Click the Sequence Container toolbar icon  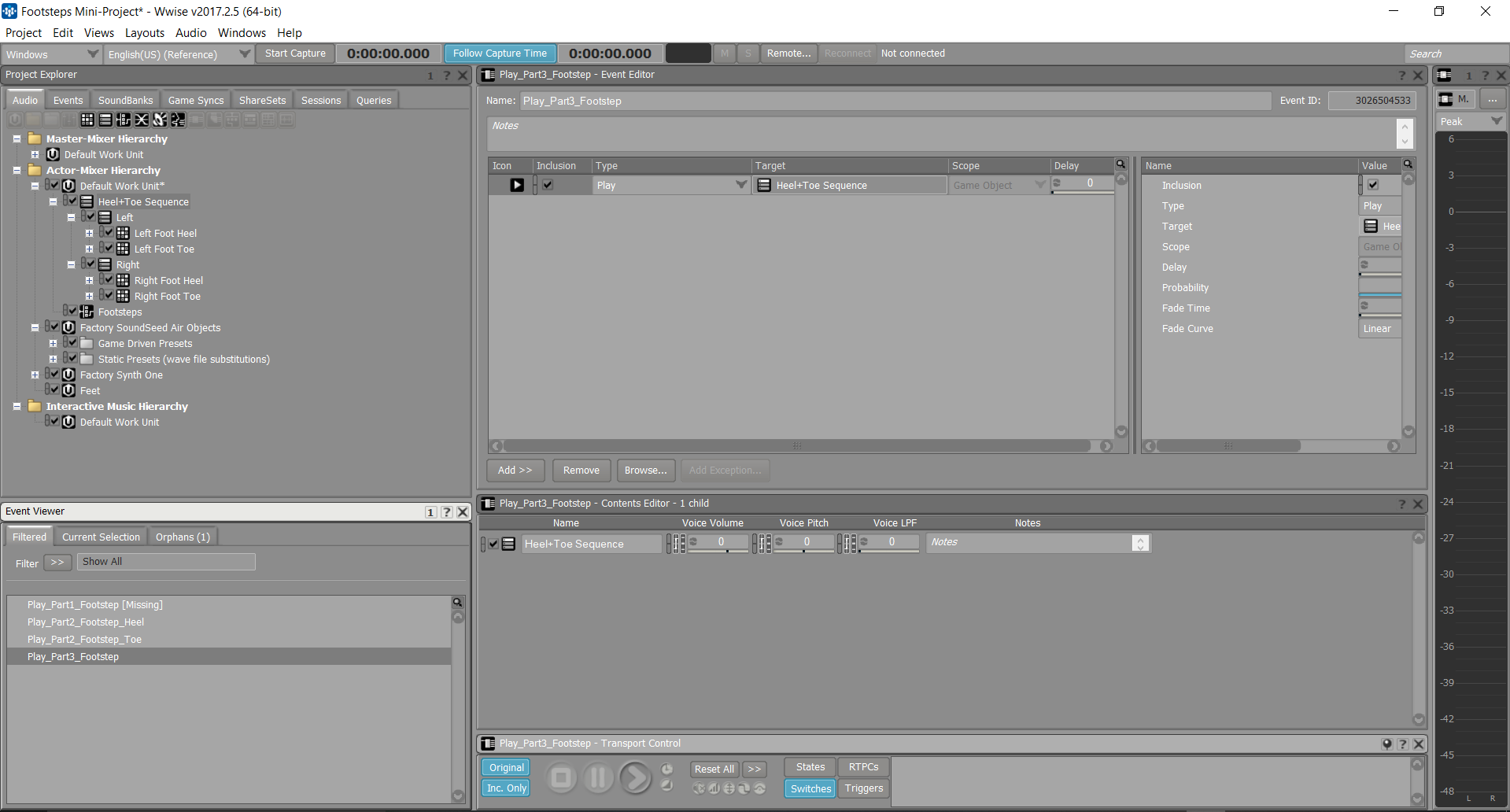pyautogui.click(x=105, y=120)
